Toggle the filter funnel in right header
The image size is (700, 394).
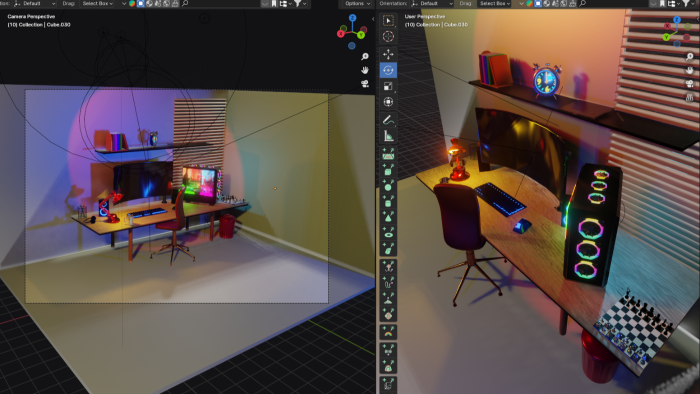[x=686, y=4]
